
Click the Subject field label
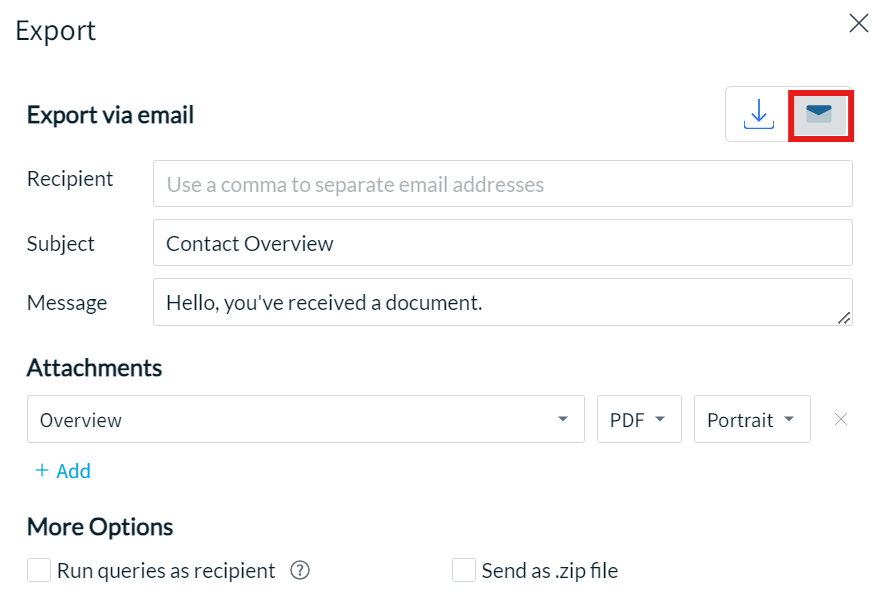61,244
